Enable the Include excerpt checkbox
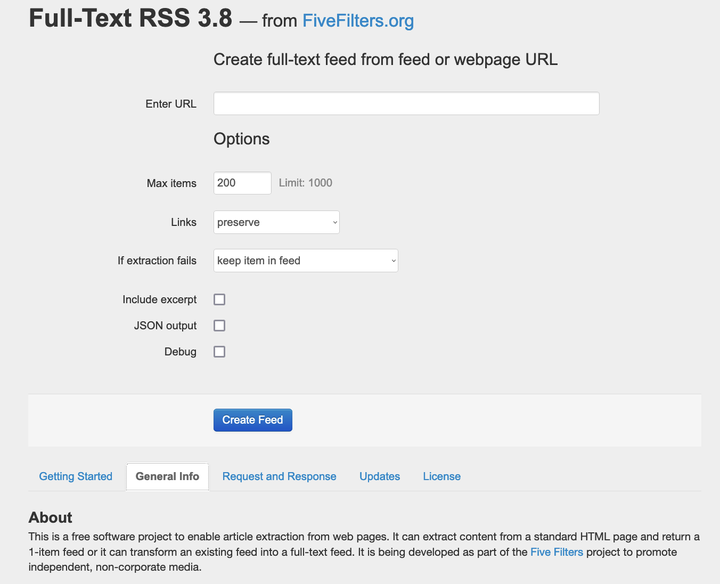720x584 pixels. [220, 299]
